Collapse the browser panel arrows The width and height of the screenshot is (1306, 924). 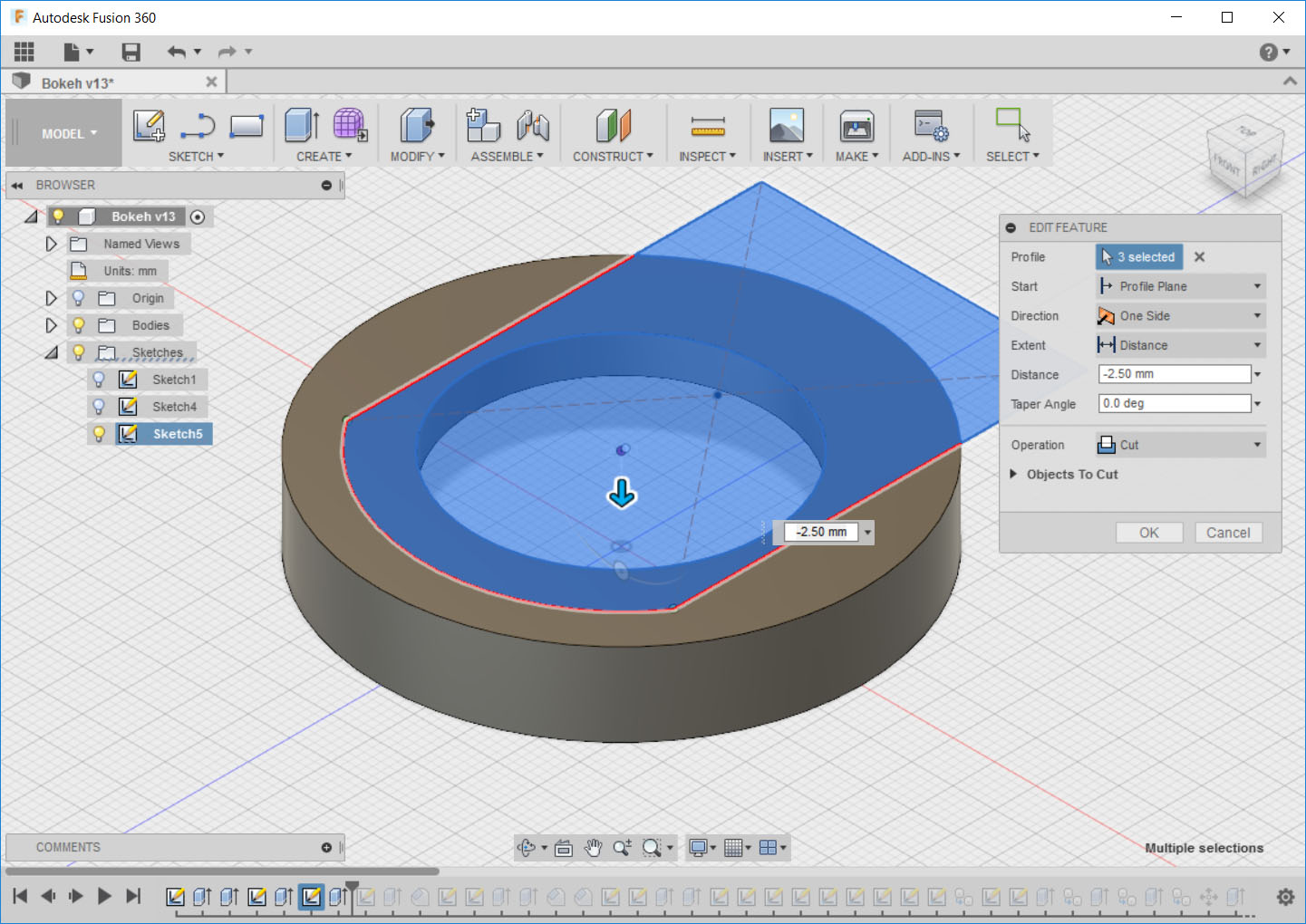pos(16,185)
